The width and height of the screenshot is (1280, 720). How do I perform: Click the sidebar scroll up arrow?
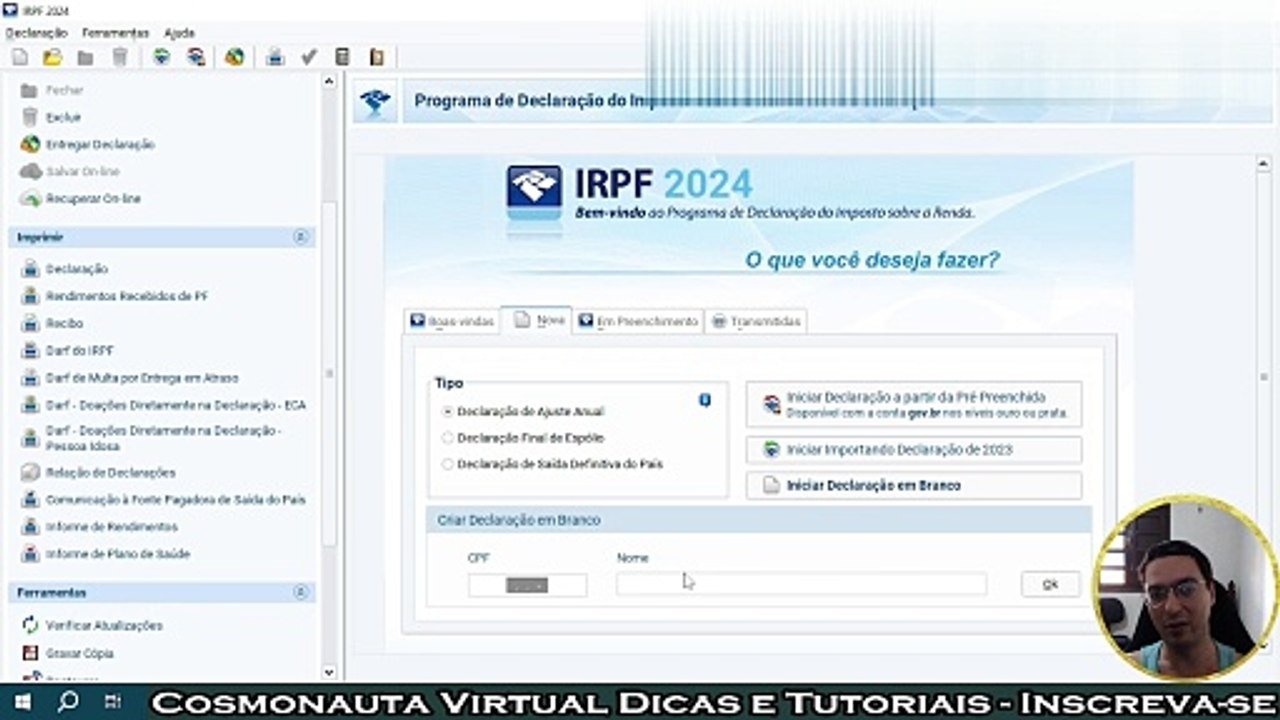tap(329, 82)
